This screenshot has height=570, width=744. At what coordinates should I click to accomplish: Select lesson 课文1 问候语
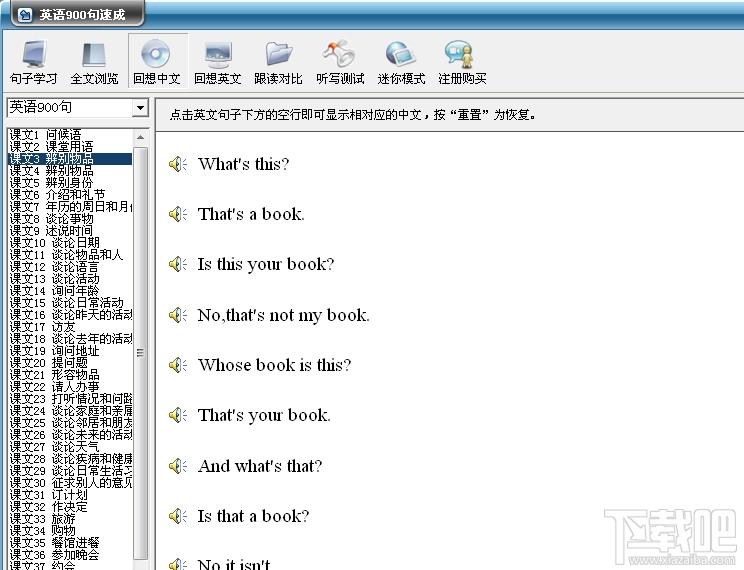70,135
